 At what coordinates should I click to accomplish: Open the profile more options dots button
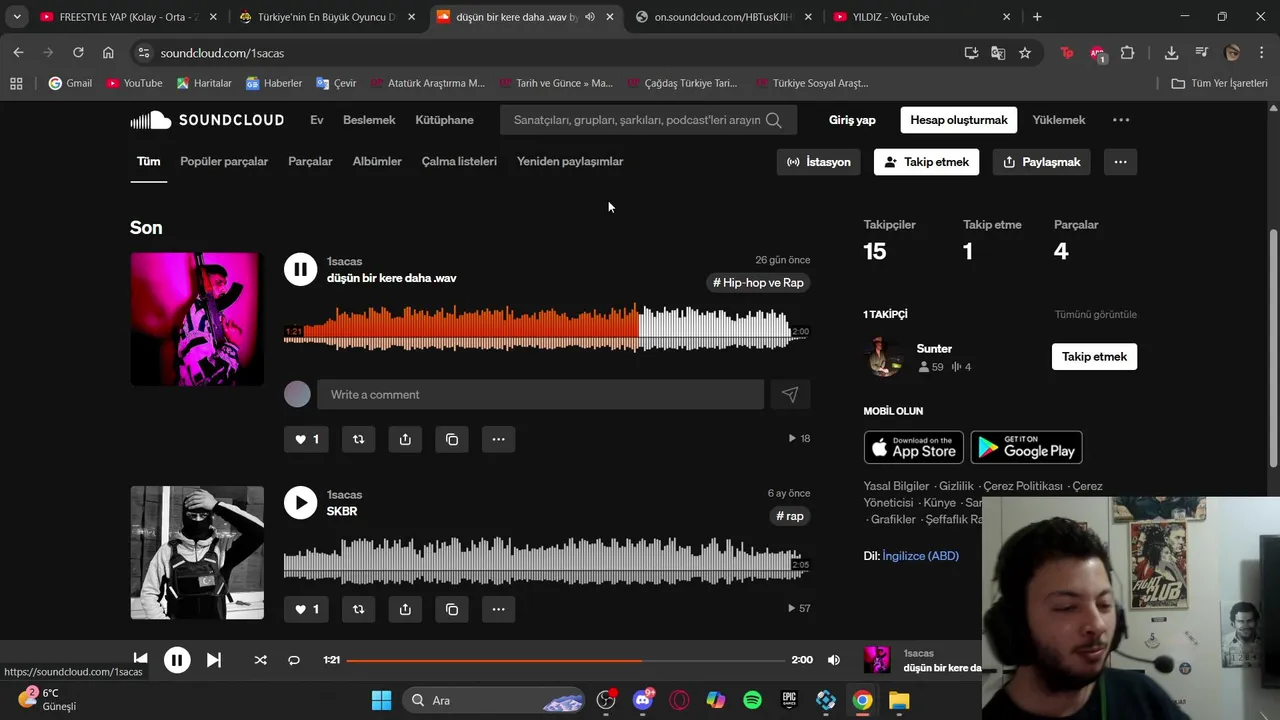pos(1120,162)
